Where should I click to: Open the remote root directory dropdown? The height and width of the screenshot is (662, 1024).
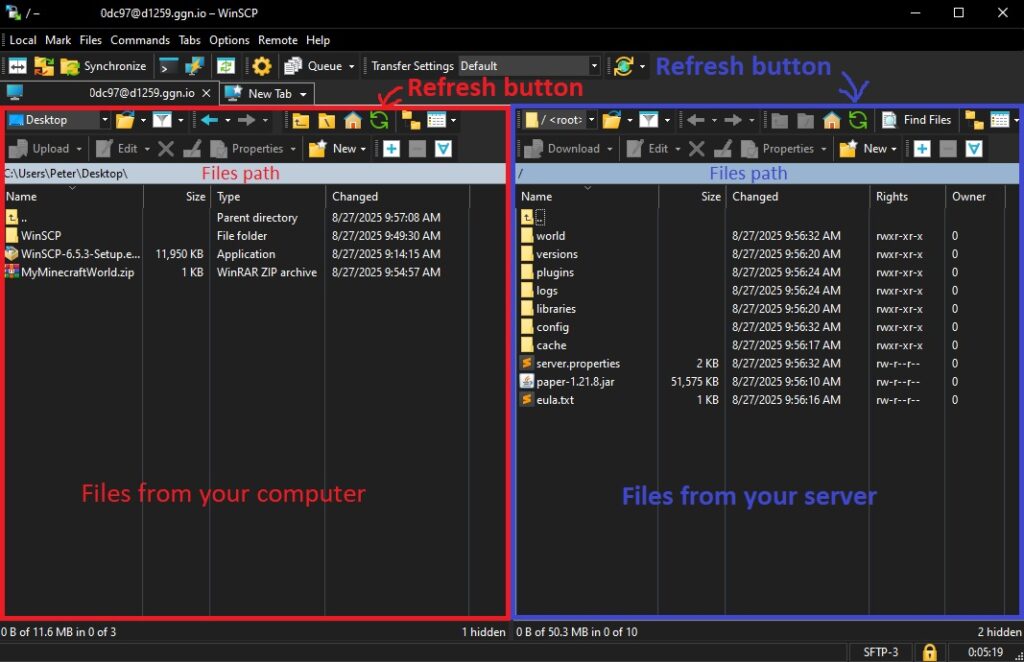click(x=591, y=120)
